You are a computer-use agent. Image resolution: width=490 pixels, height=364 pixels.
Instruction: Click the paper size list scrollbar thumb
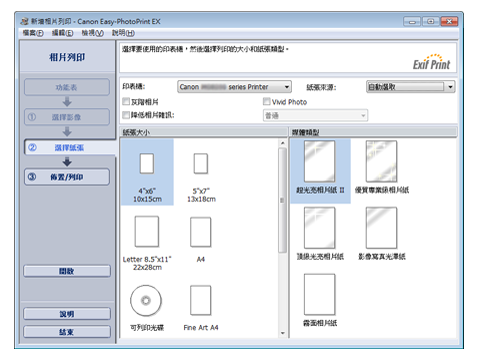[x=283, y=200]
